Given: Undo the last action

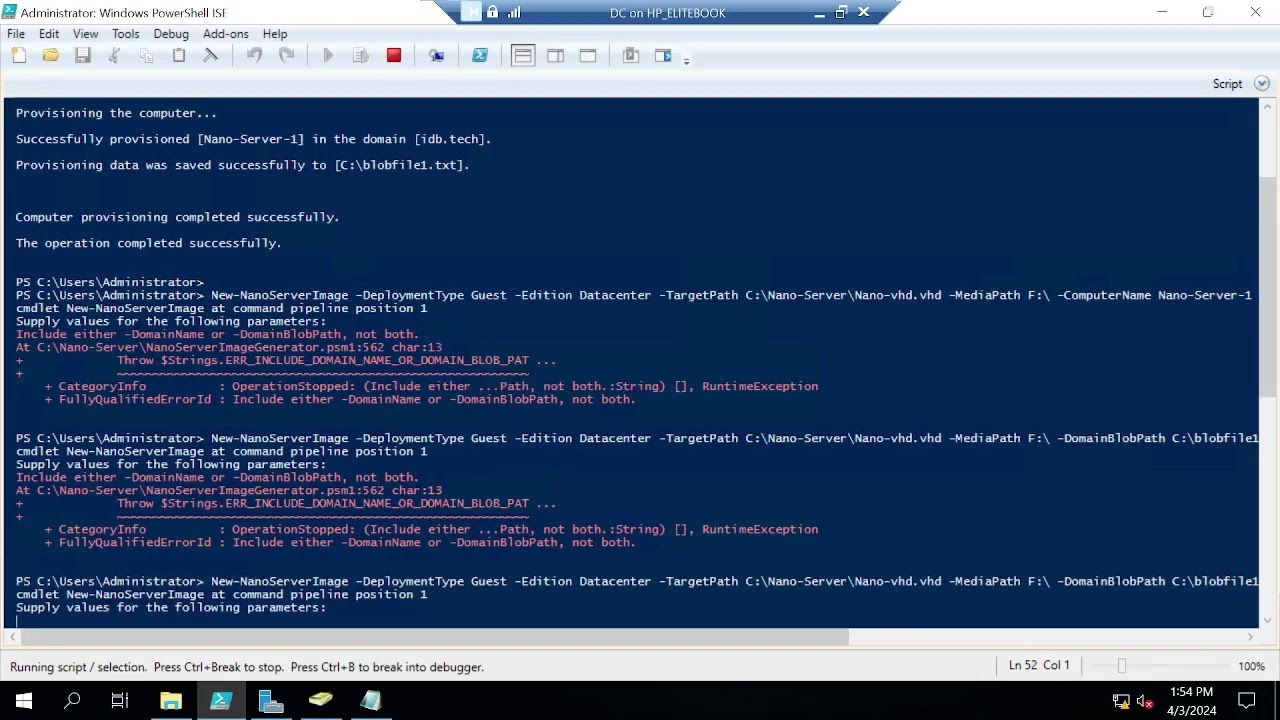Looking at the screenshot, I should click(x=254, y=56).
